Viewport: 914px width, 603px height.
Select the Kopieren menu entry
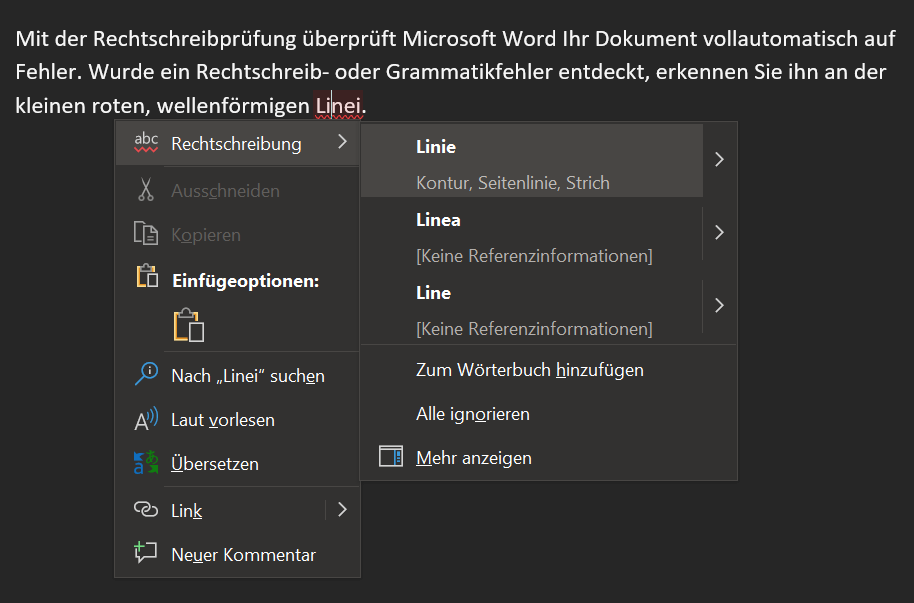click(x=237, y=234)
